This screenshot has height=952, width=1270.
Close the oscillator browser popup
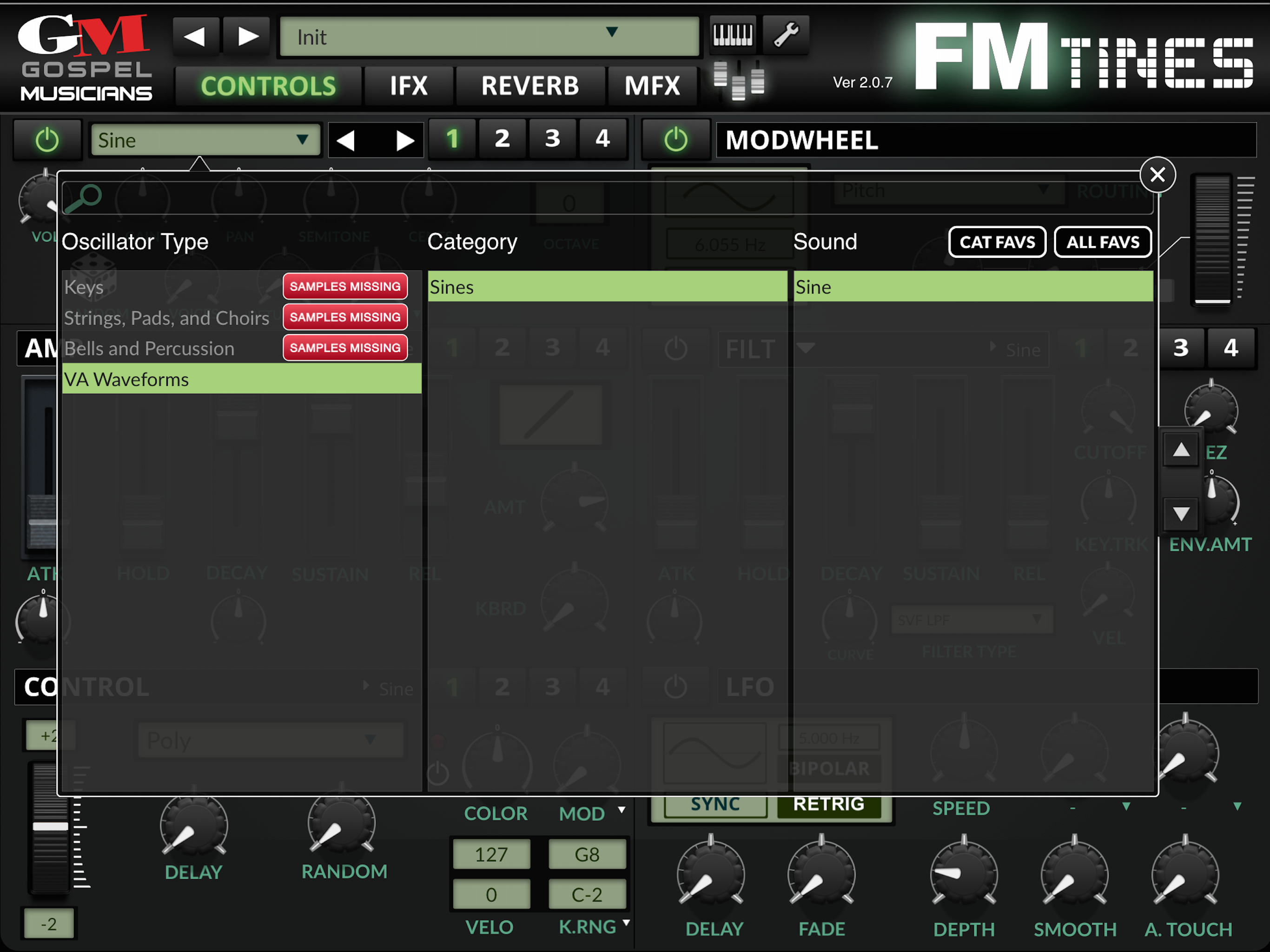pyautogui.click(x=1158, y=175)
